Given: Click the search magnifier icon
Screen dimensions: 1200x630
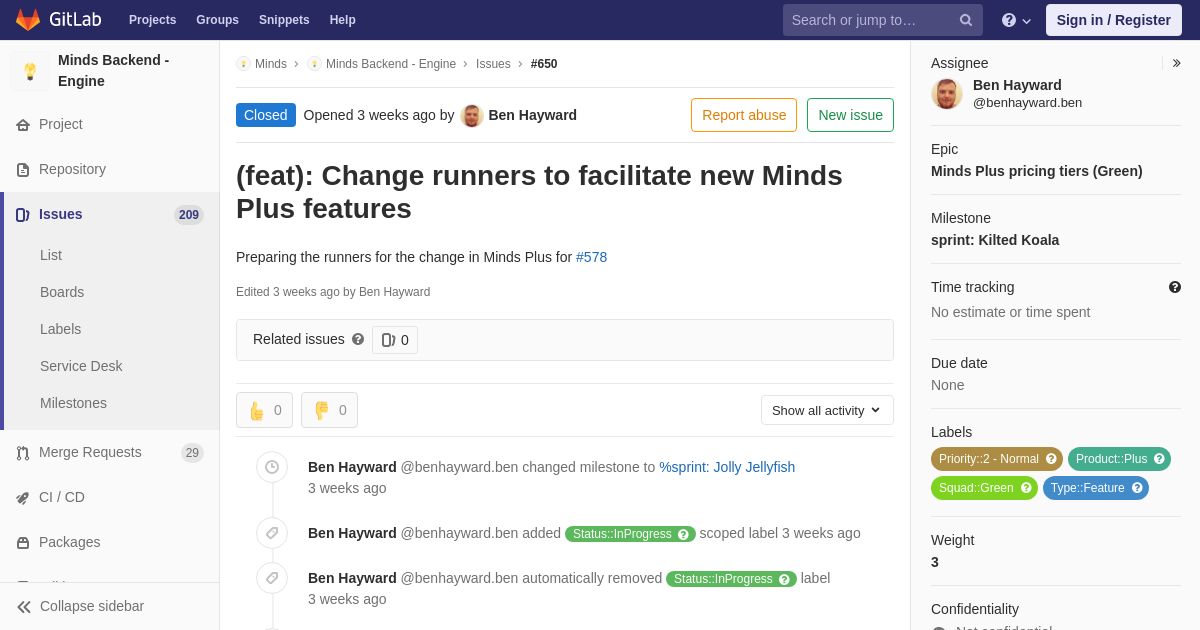Looking at the screenshot, I should coord(966,20).
